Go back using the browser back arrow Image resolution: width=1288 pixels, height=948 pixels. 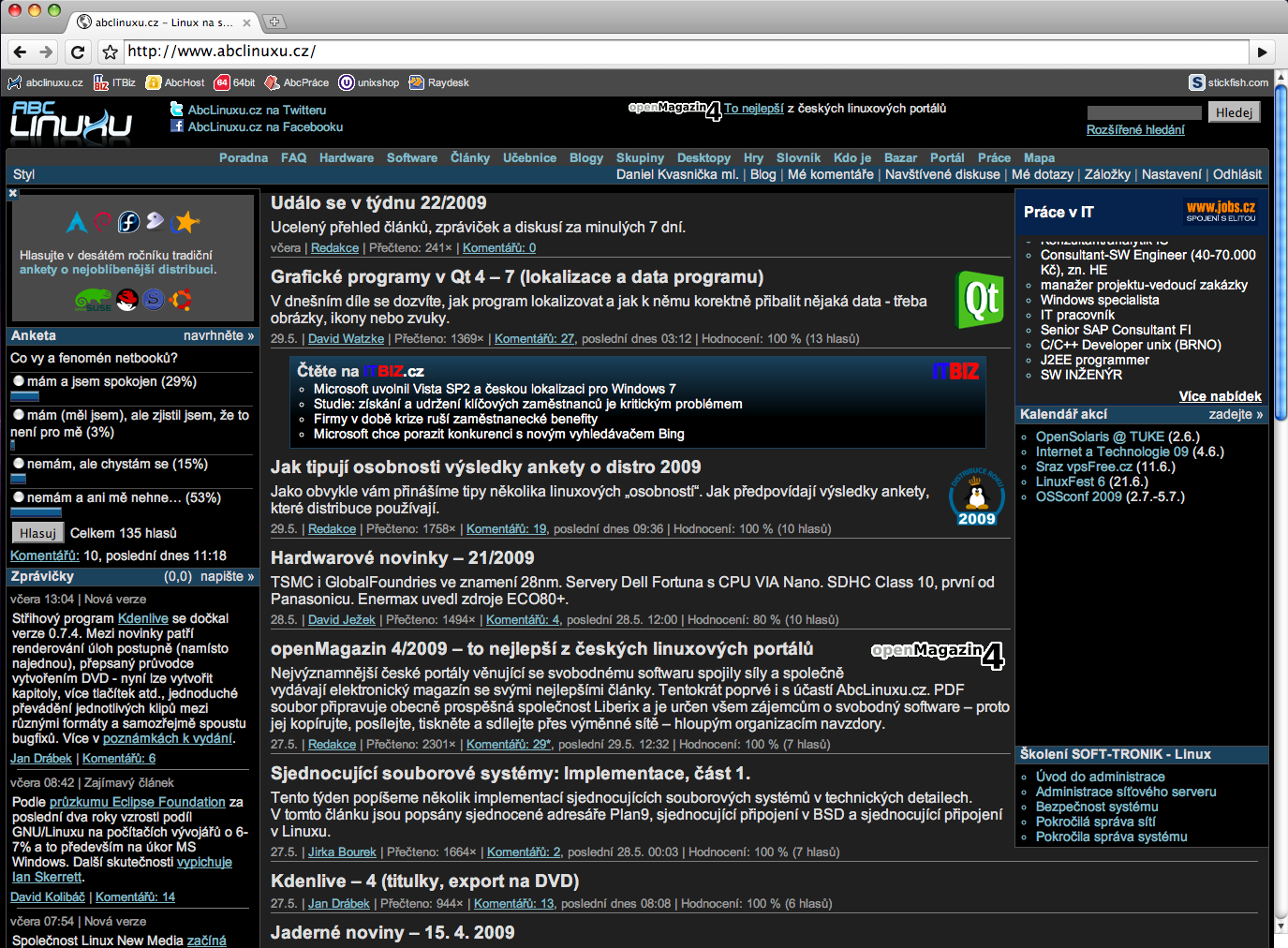click(21, 52)
